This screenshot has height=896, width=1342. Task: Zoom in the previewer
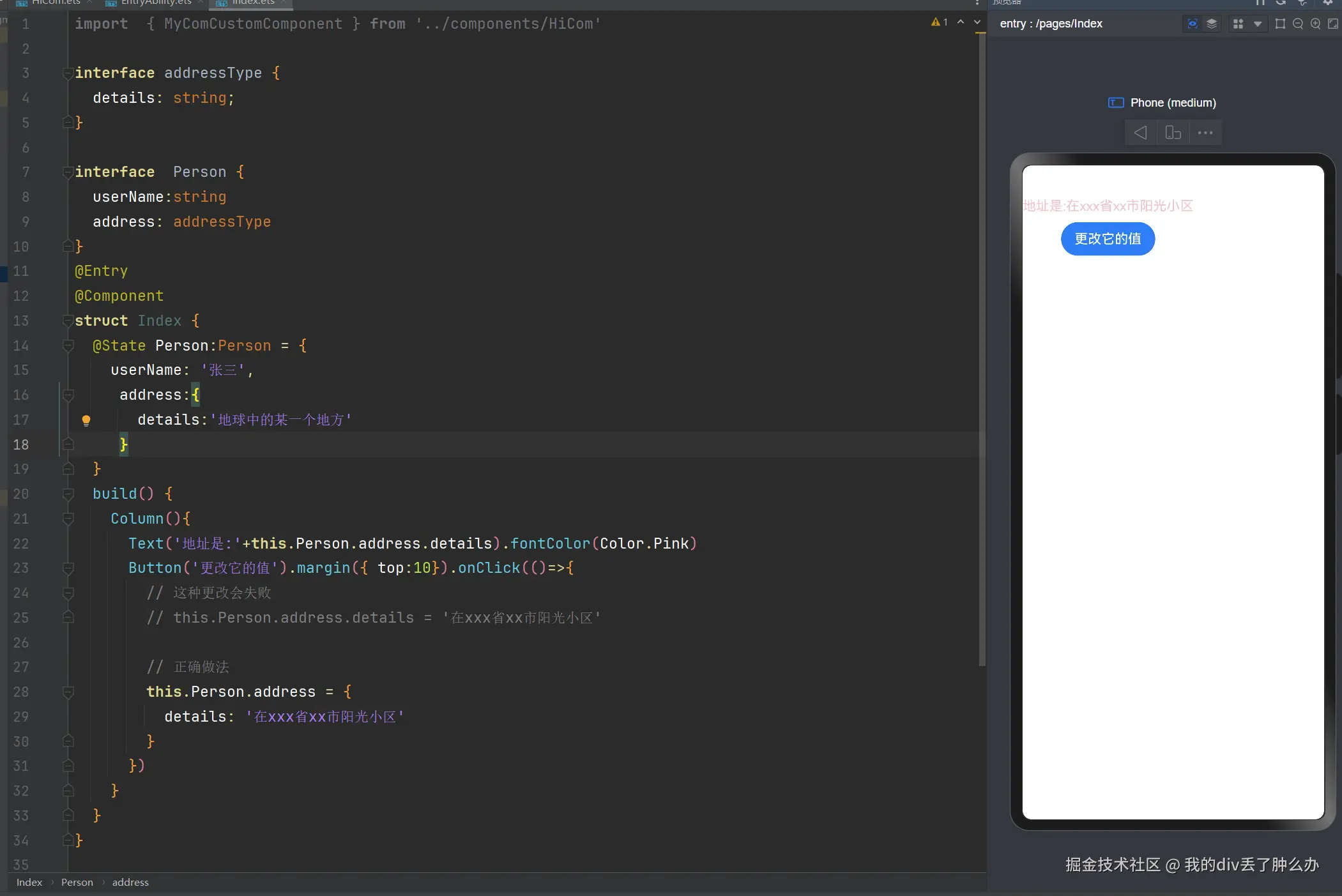tap(1315, 24)
